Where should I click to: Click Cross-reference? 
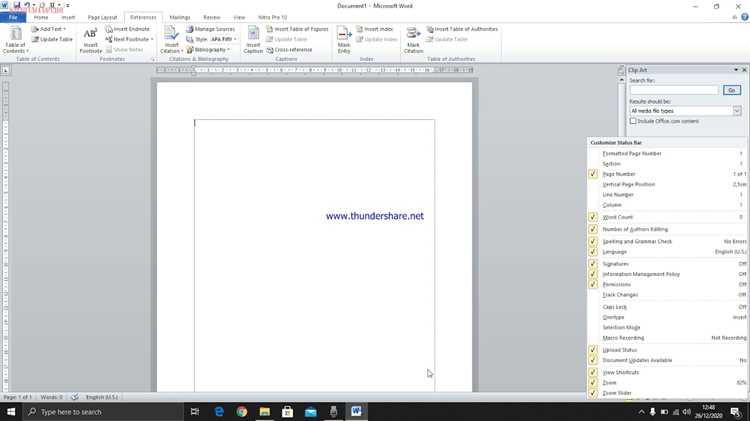click(x=289, y=50)
